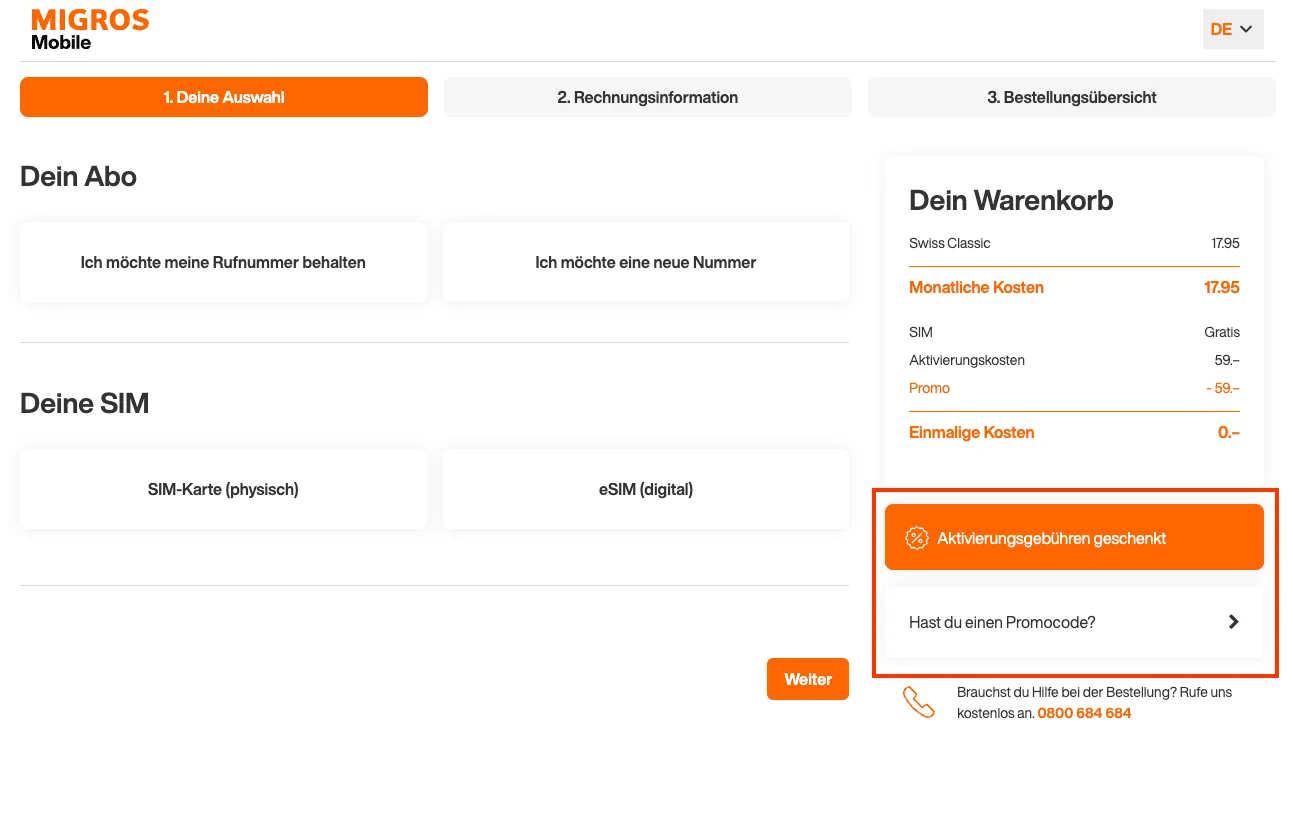Choose Ich möchte eine neue Nummer
This screenshot has width=1293, height=840.
click(646, 262)
